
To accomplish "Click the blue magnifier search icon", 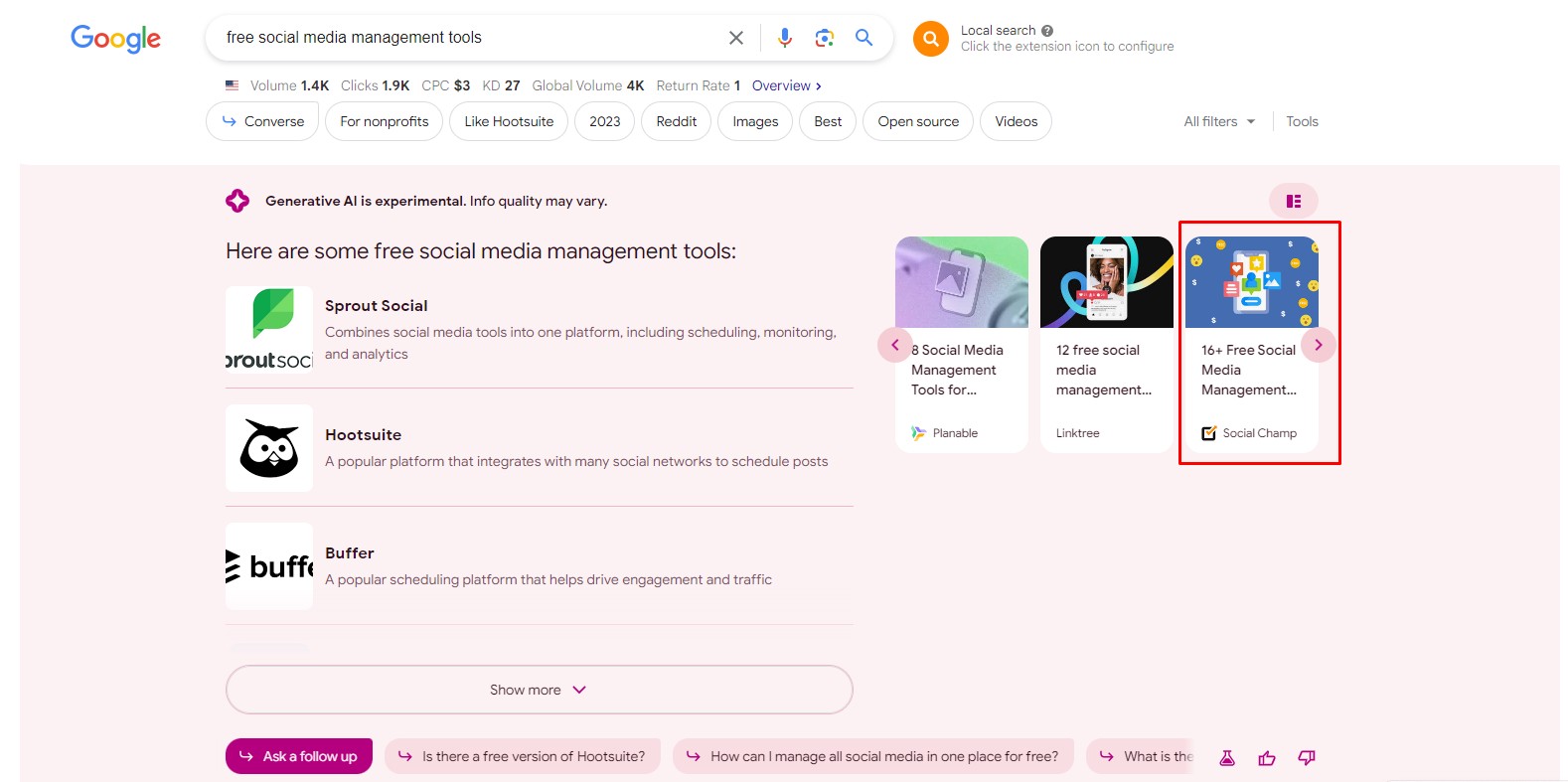I will (864, 38).
